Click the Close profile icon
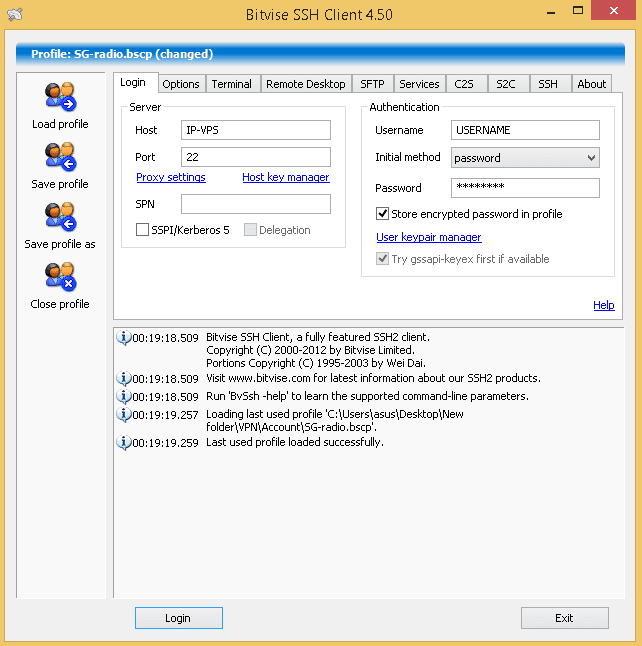642x646 pixels. pos(60,278)
